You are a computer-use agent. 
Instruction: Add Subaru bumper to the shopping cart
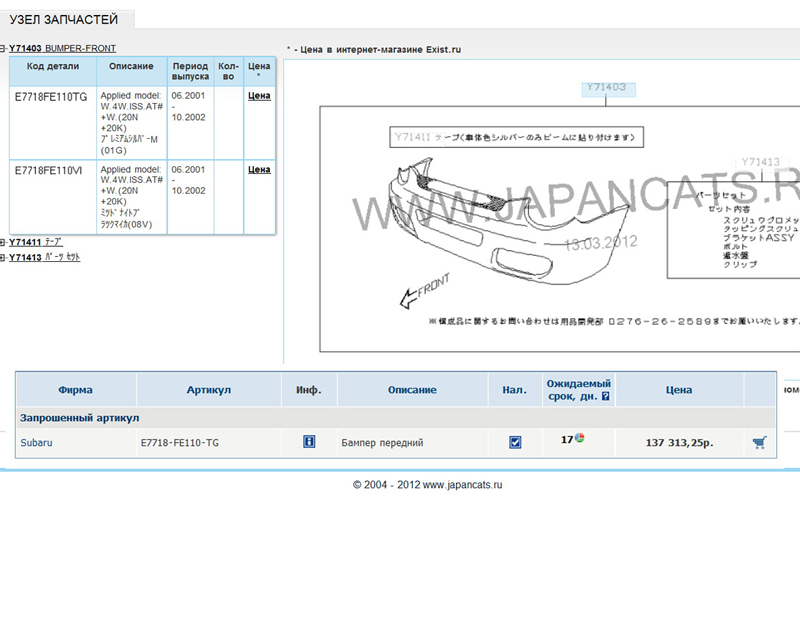click(x=759, y=442)
